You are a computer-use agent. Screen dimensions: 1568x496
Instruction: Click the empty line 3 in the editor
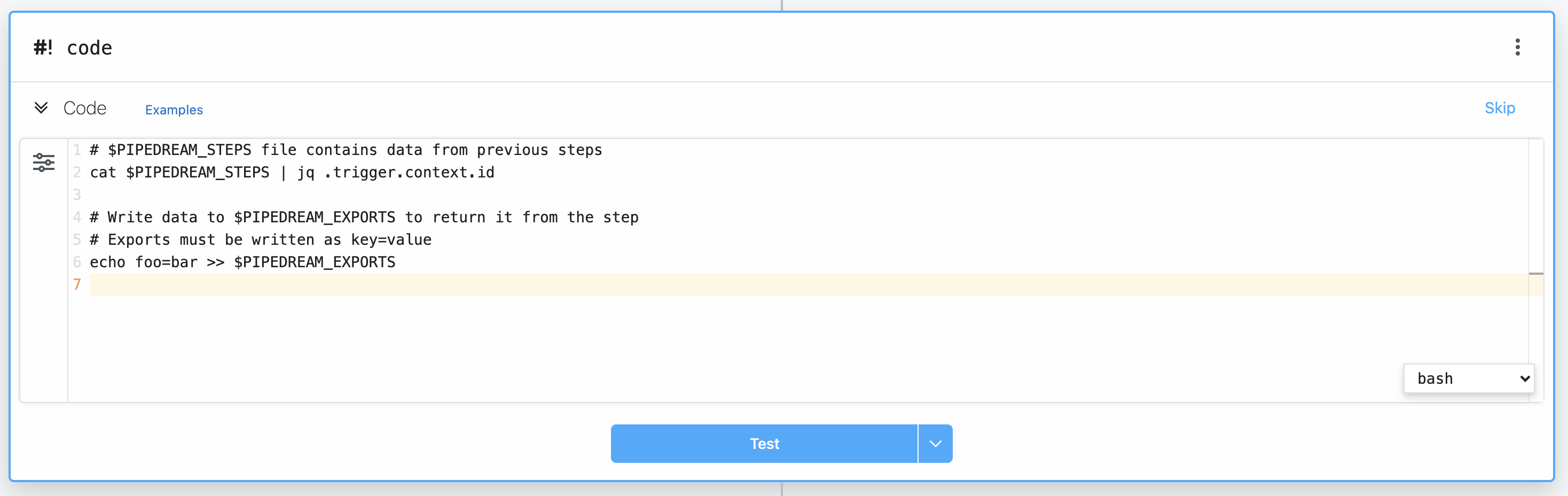(183, 195)
